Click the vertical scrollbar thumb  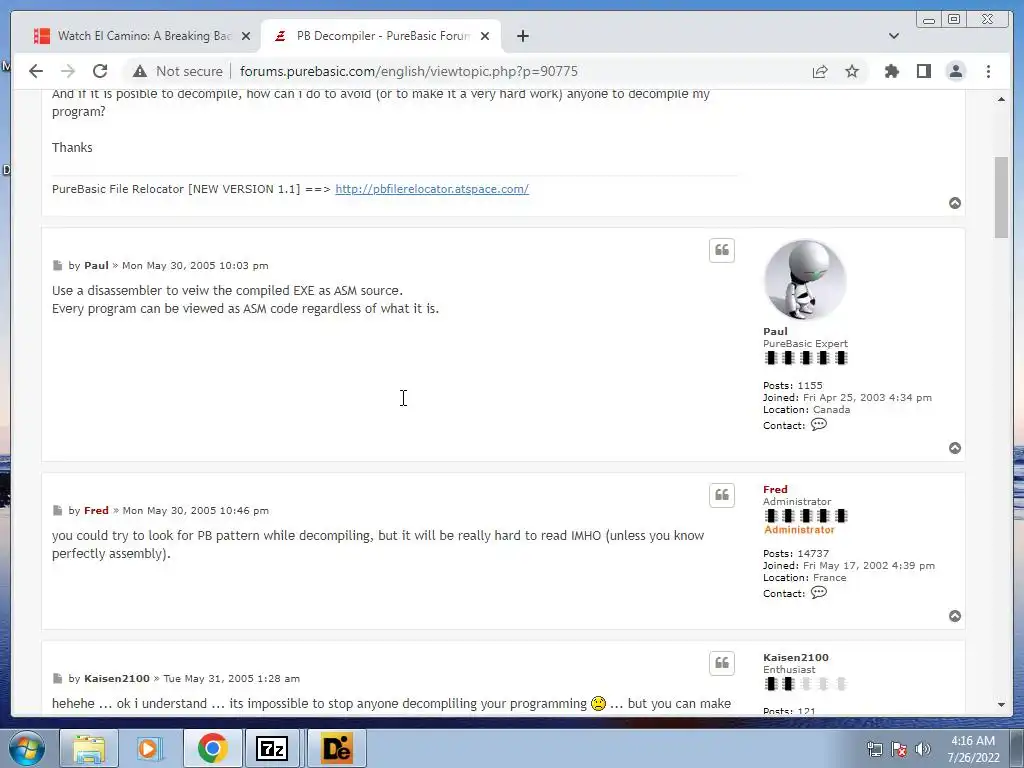(1001, 197)
